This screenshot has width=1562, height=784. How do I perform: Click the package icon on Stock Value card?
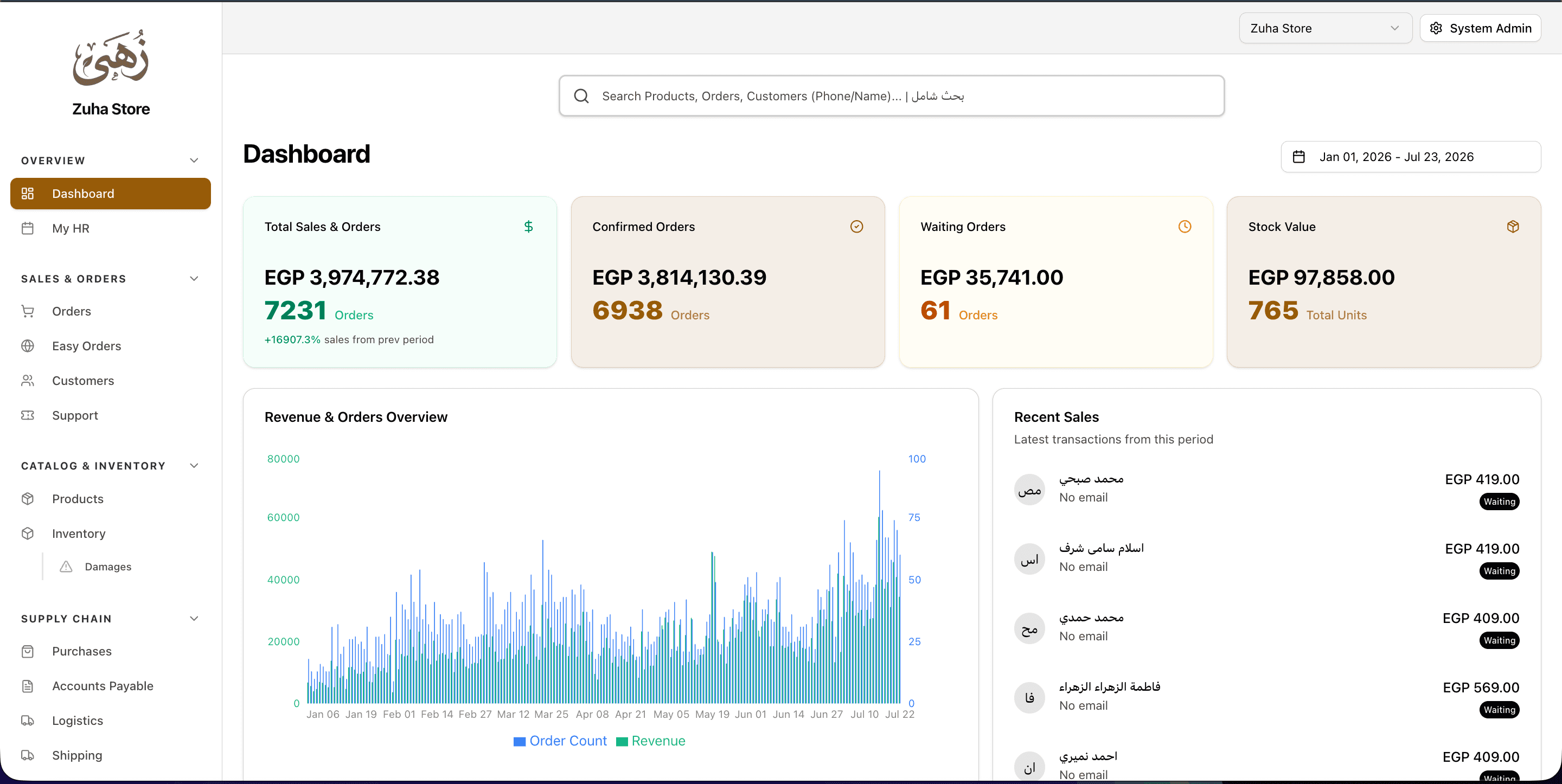pos(1512,226)
